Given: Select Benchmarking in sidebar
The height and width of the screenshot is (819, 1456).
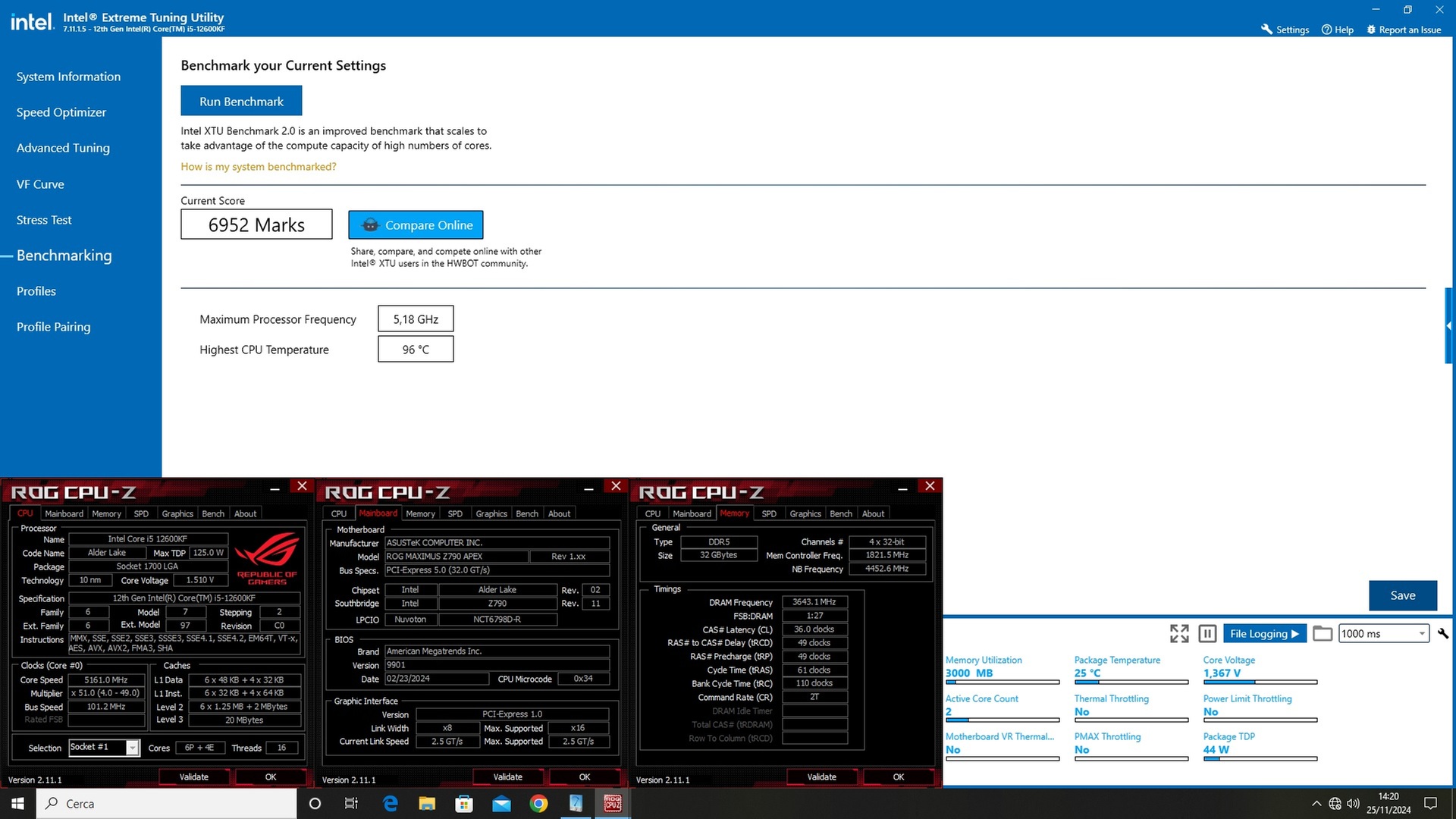Looking at the screenshot, I should point(64,256).
